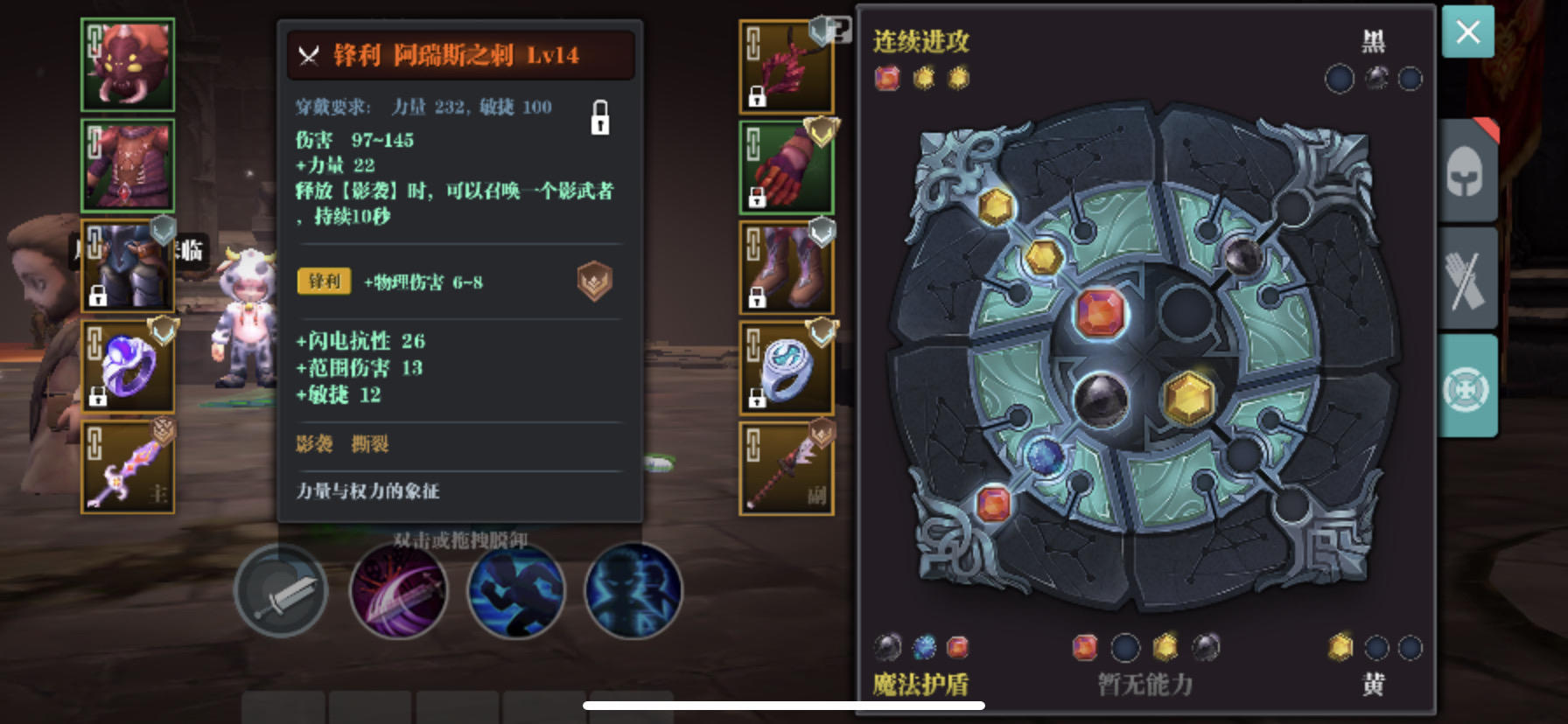Tap the blue sapphire gem on wheel
The image size is (1568, 724).
1045,456
